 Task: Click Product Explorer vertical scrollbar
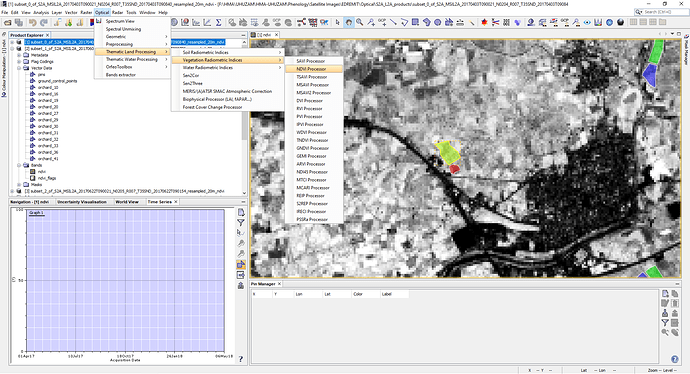[x=244, y=117]
